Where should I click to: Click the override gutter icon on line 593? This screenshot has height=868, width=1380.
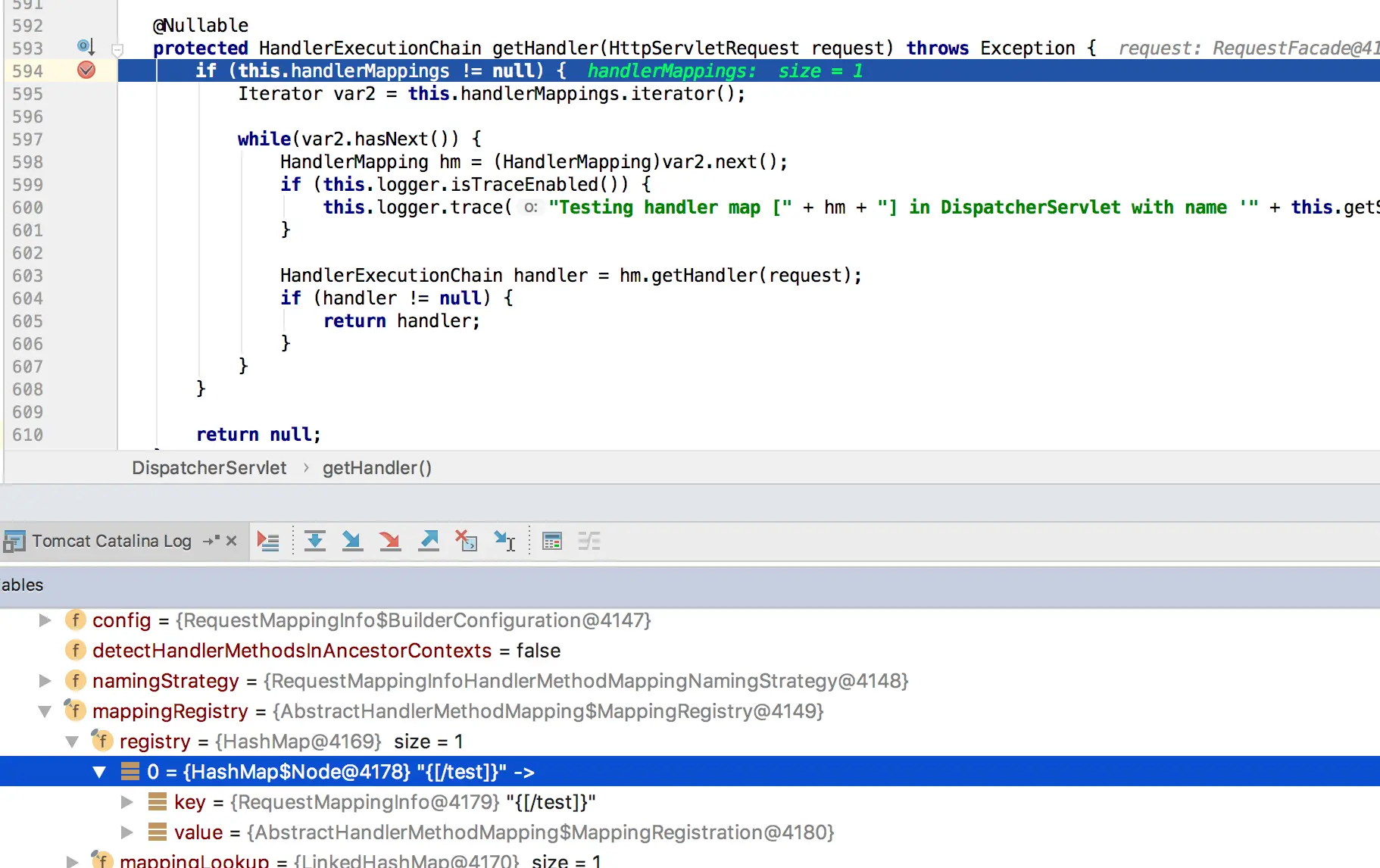click(x=86, y=48)
